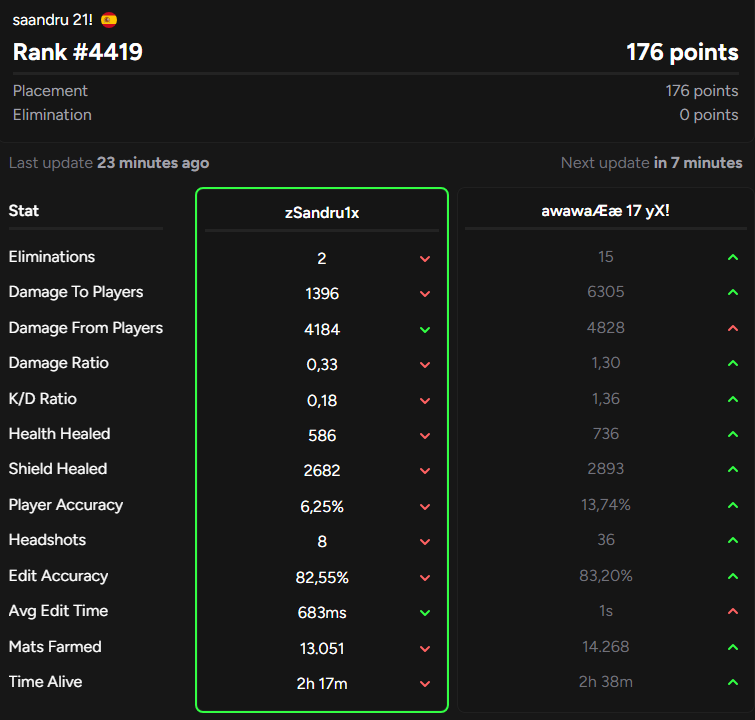The width and height of the screenshot is (755, 720).
Task: Click the 0 points elimination value
Action: tap(709, 115)
